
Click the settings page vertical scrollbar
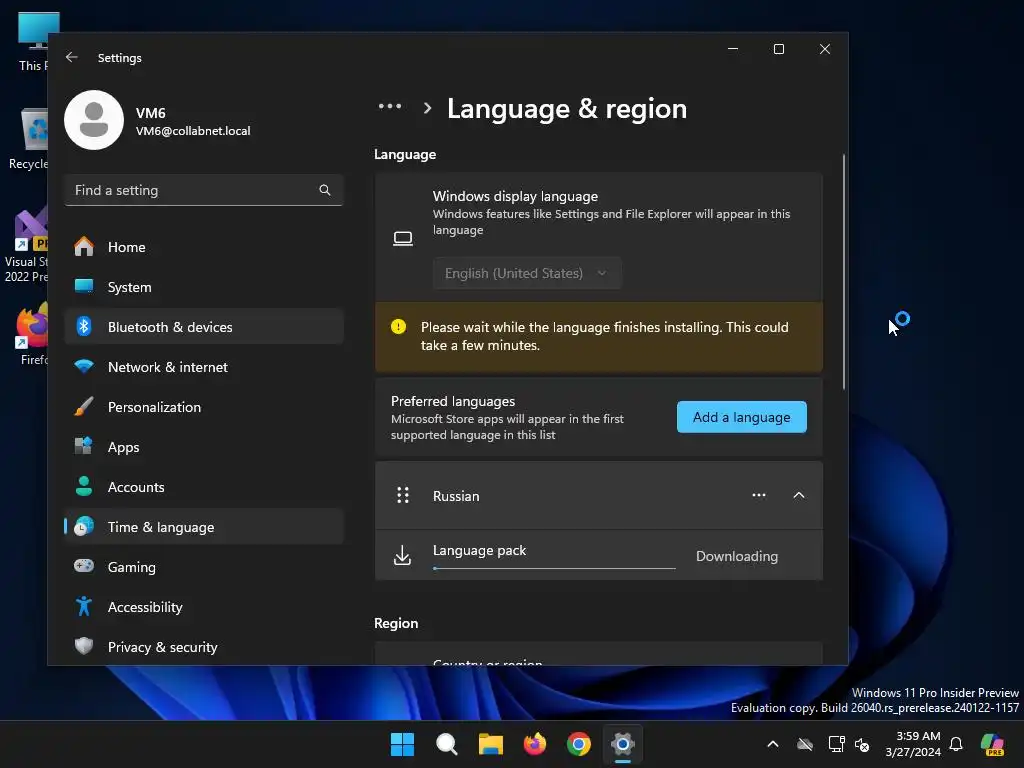click(844, 272)
